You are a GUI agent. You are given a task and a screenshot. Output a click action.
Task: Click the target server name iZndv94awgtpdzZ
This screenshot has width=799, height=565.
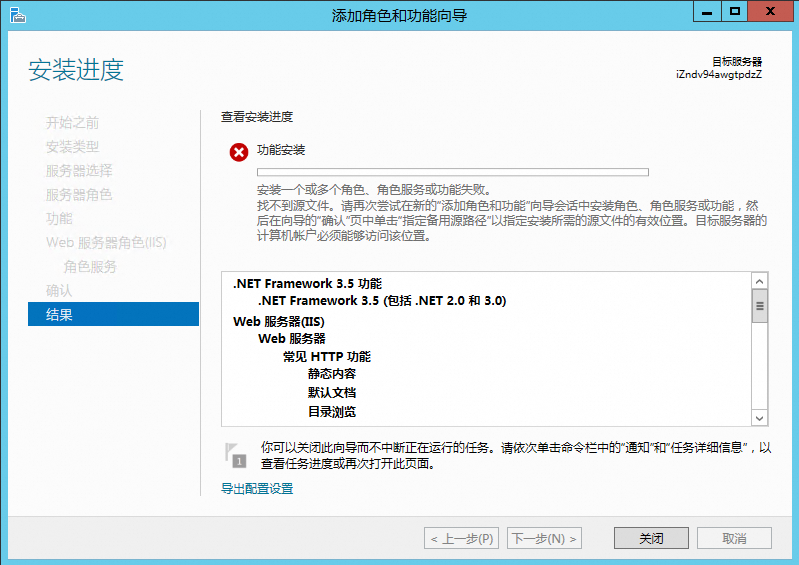[x=719, y=74]
